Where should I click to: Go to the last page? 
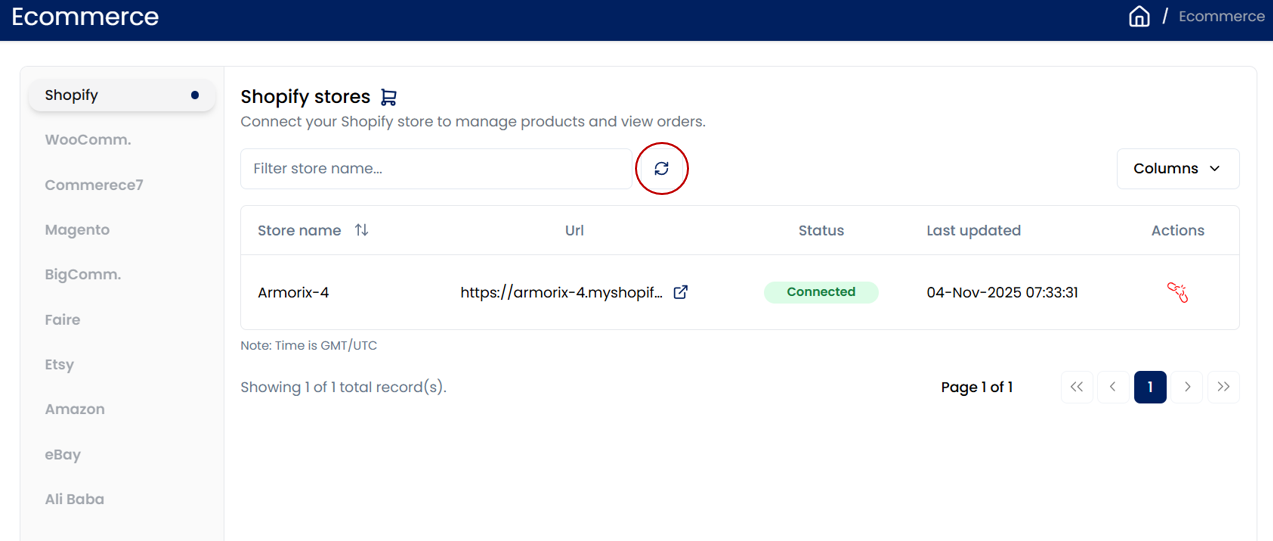click(x=1223, y=387)
